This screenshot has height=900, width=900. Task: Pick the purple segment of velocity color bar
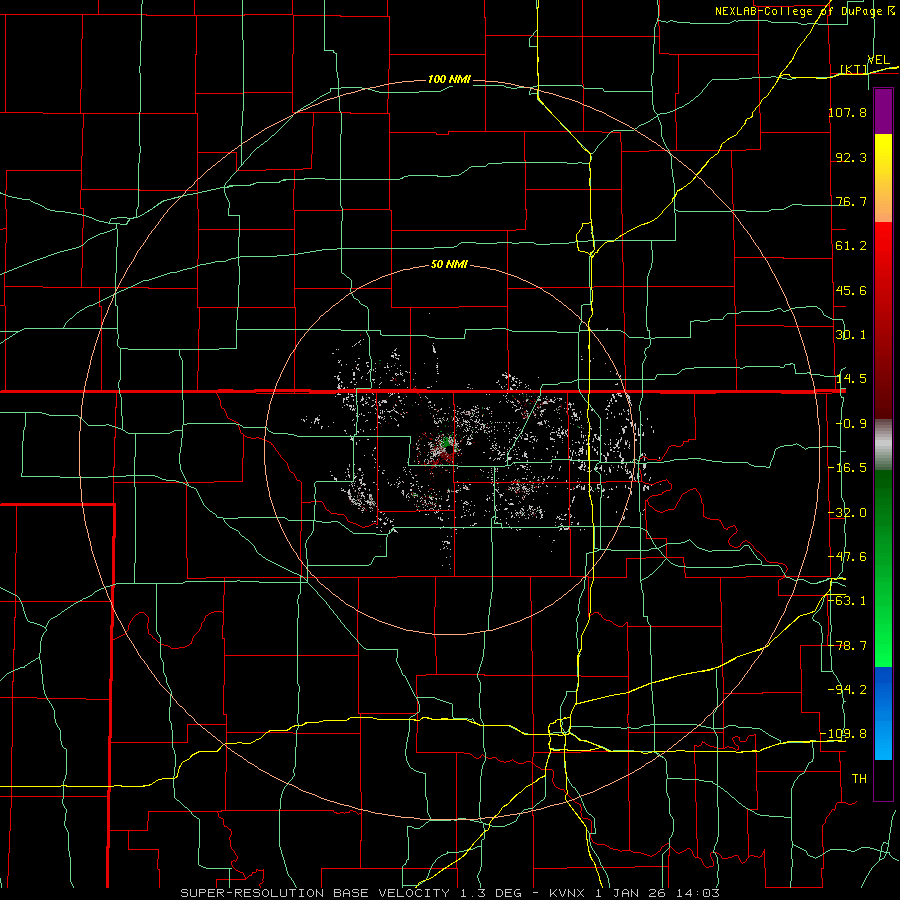pos(883,111)
